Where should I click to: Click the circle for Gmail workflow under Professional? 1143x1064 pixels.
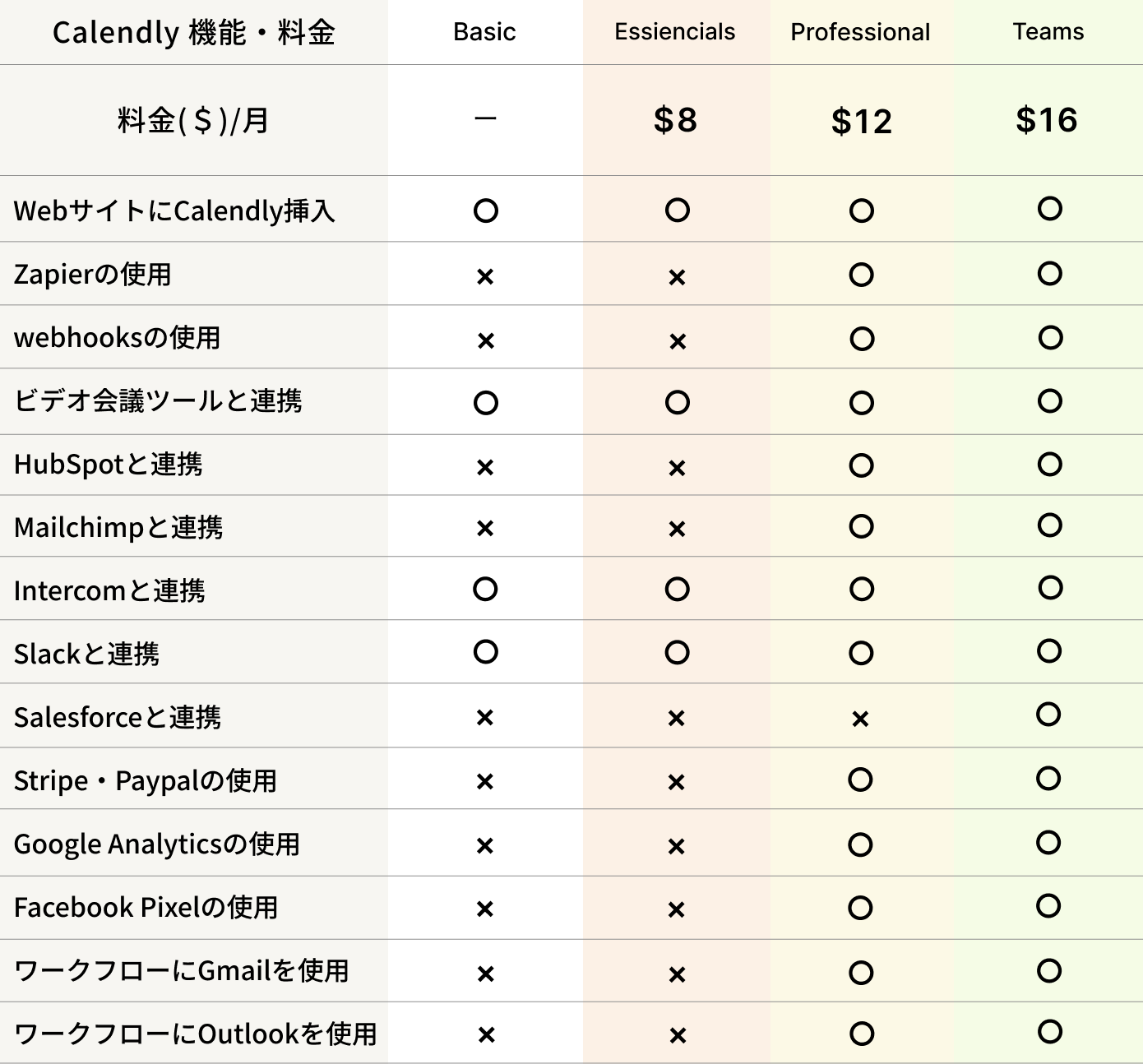coord(861,973)
